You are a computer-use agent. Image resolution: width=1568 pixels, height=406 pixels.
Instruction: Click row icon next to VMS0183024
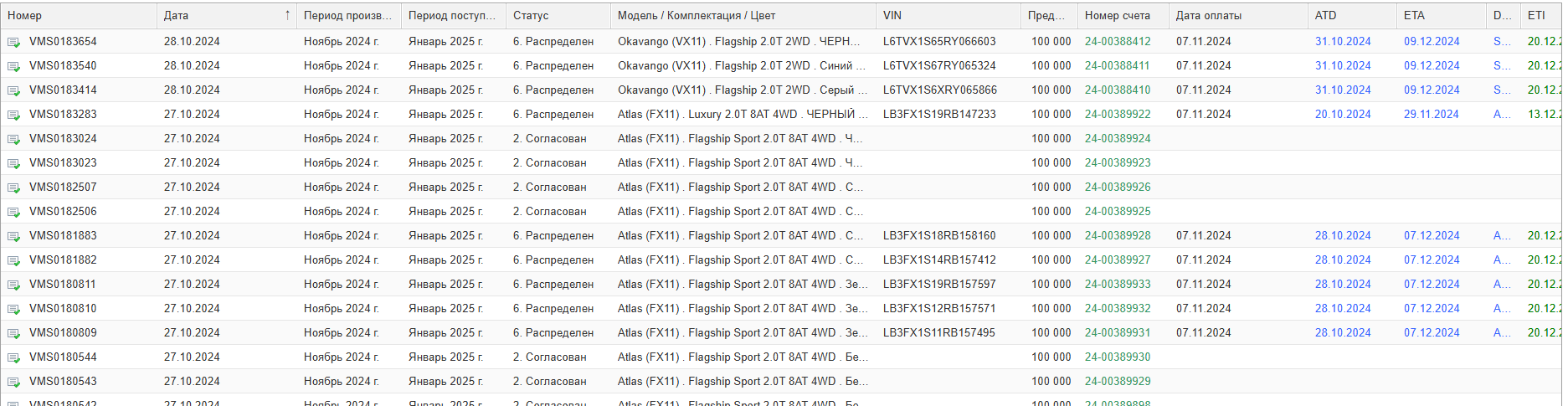pos(14,139)
